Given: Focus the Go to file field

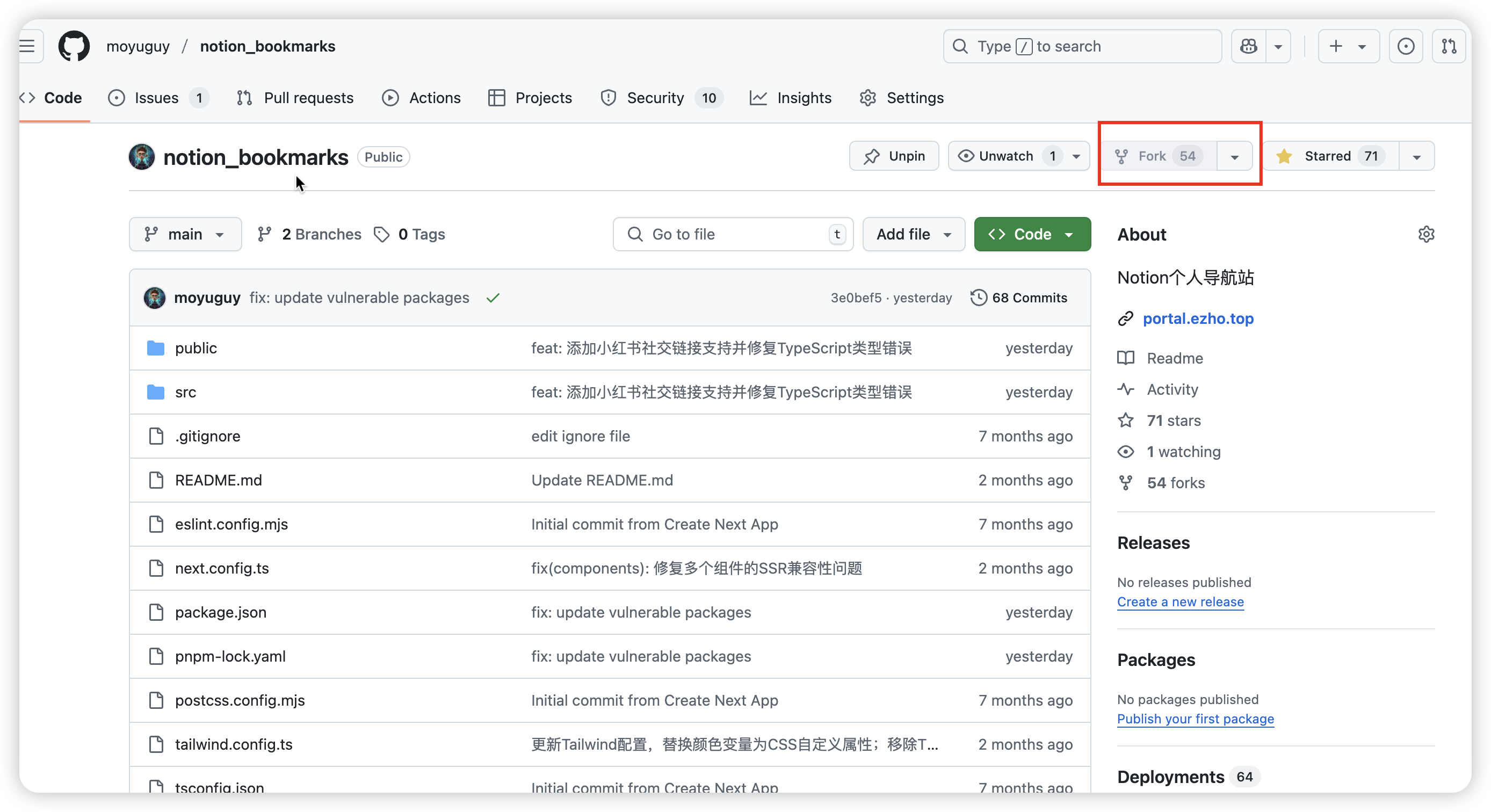Looking at the screenshot, I should click(733, 234).
